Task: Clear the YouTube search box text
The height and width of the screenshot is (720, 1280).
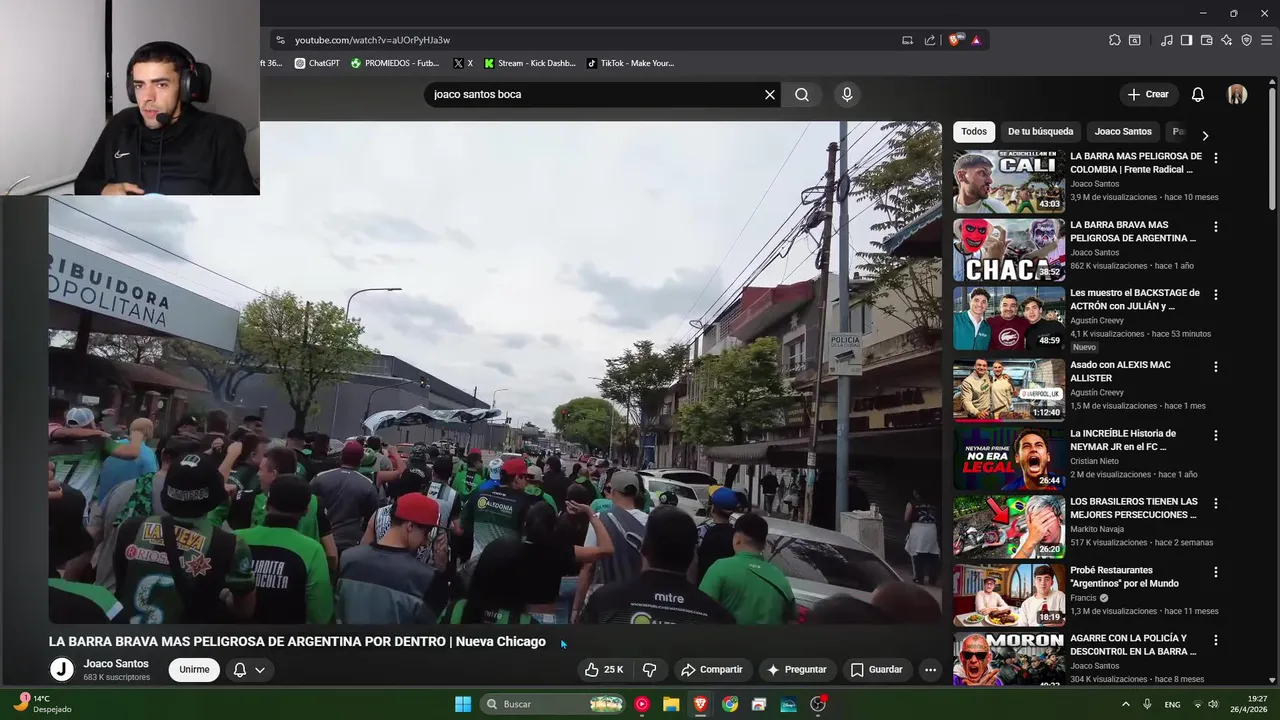Action: [x=770, y=95]
